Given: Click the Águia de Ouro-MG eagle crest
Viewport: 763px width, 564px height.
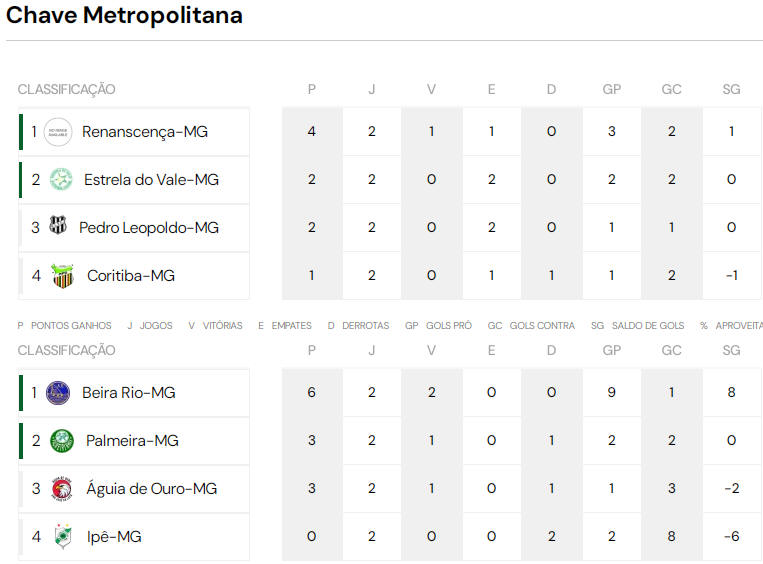Looking at the screenshot, I should (62, 489).
